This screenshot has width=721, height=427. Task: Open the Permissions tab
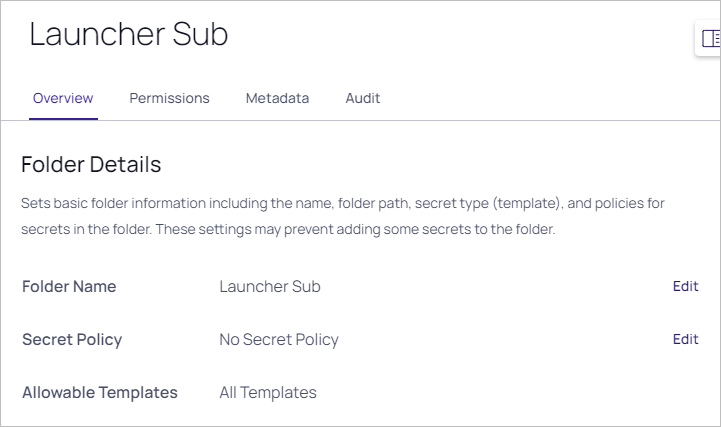pyautogui.click(x=169, y=98)
